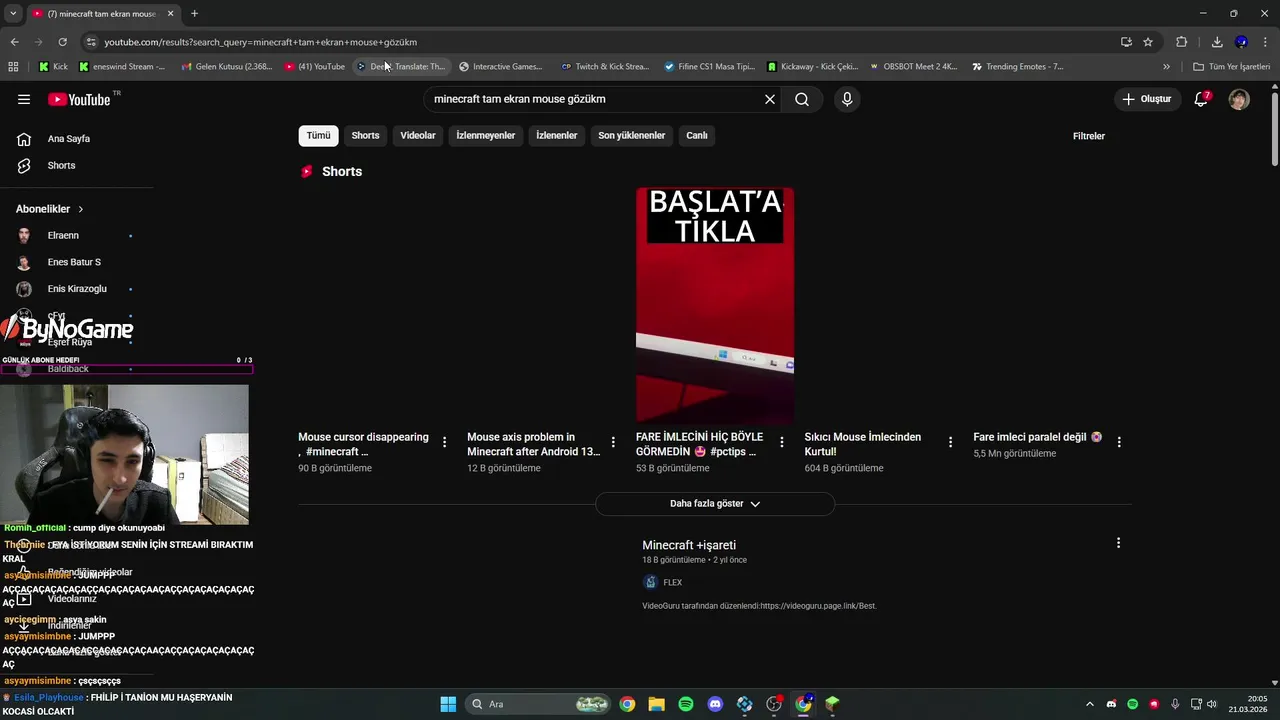
Task: Select the İzlenenler filter chip
Action: (x=556, y=136)
